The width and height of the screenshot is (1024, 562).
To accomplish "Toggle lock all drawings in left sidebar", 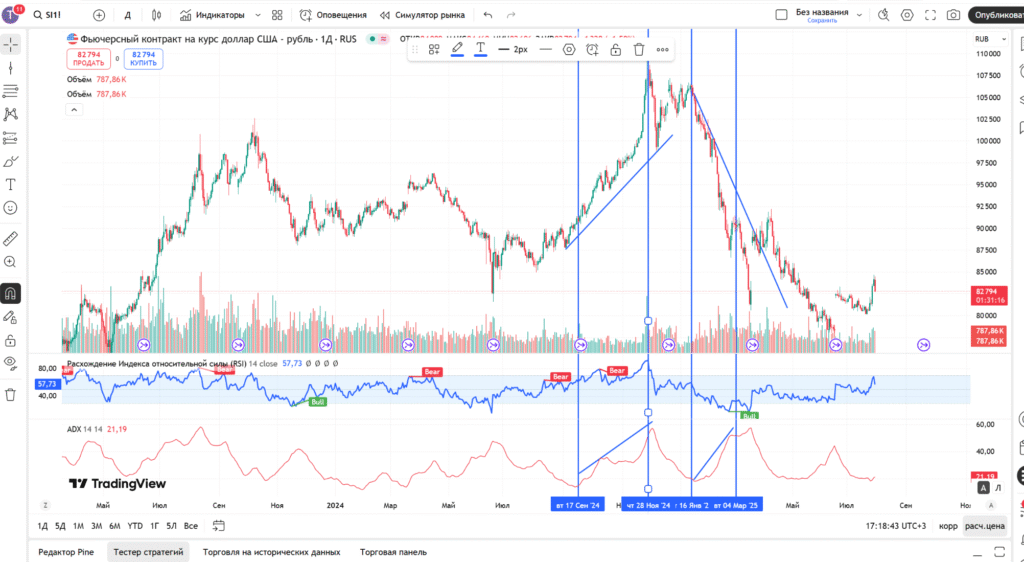I will pos(10,341).
